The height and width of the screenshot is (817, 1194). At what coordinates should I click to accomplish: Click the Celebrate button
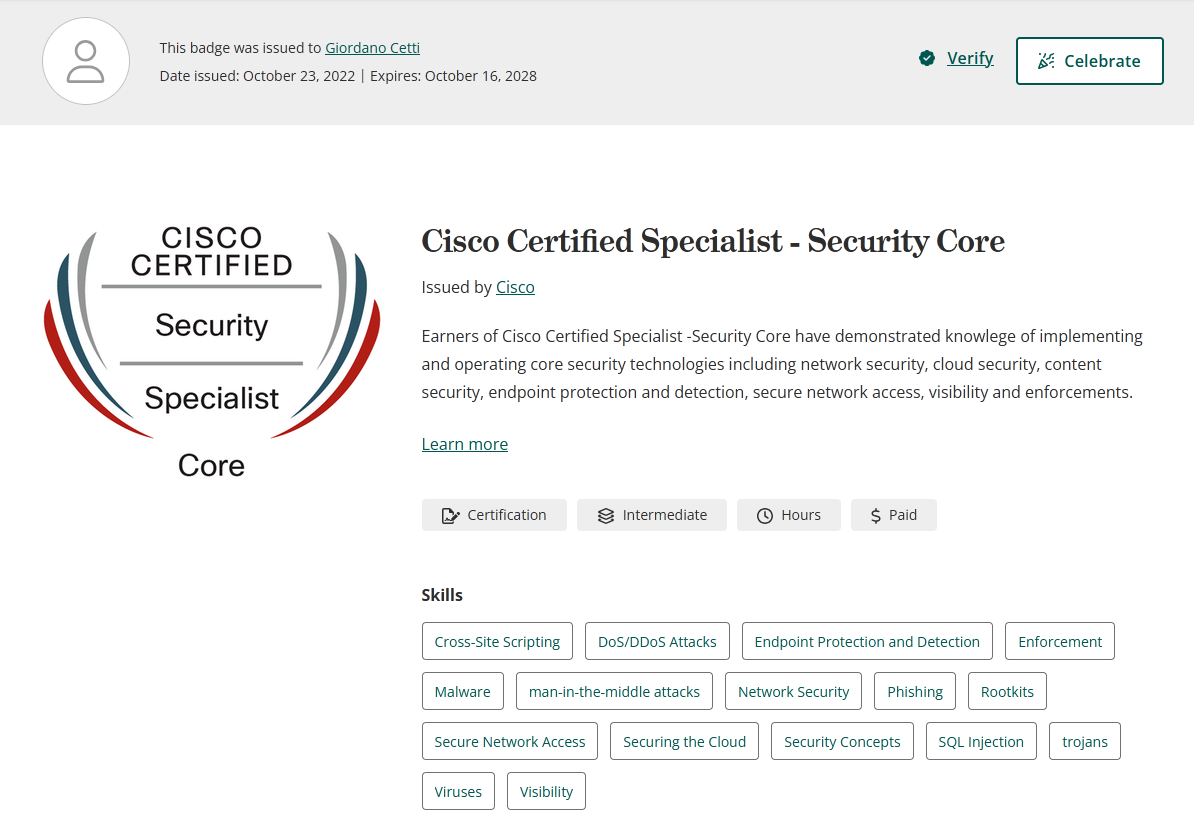pyautogui.click(x=1090, y=61)
